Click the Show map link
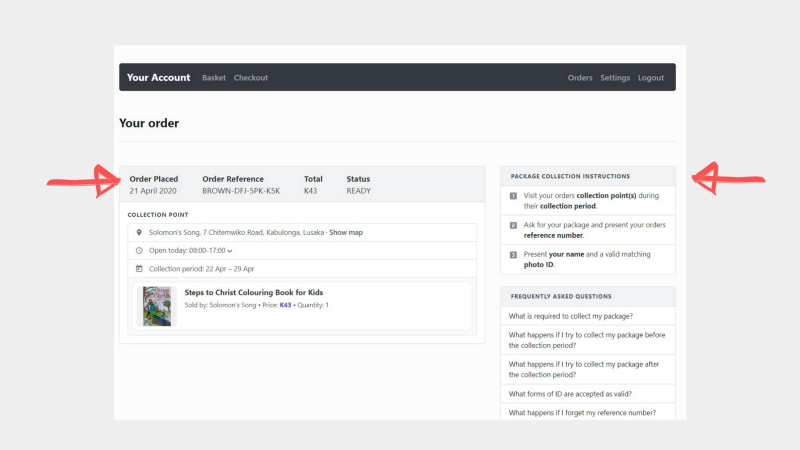Image resolution: width=800 pixels, height=450 pixels. pyautogui.click(x=346, y=232)
